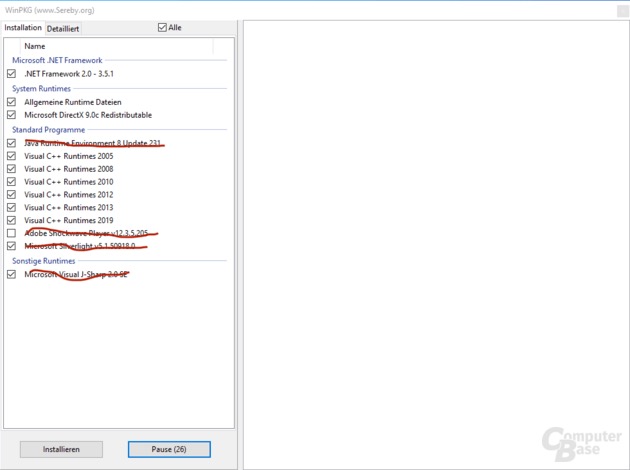Uncheck Java Runtime Environment 8 Update 231
Image resolution: width=630 pixels, height=470 pixels.
coord(12,143)
